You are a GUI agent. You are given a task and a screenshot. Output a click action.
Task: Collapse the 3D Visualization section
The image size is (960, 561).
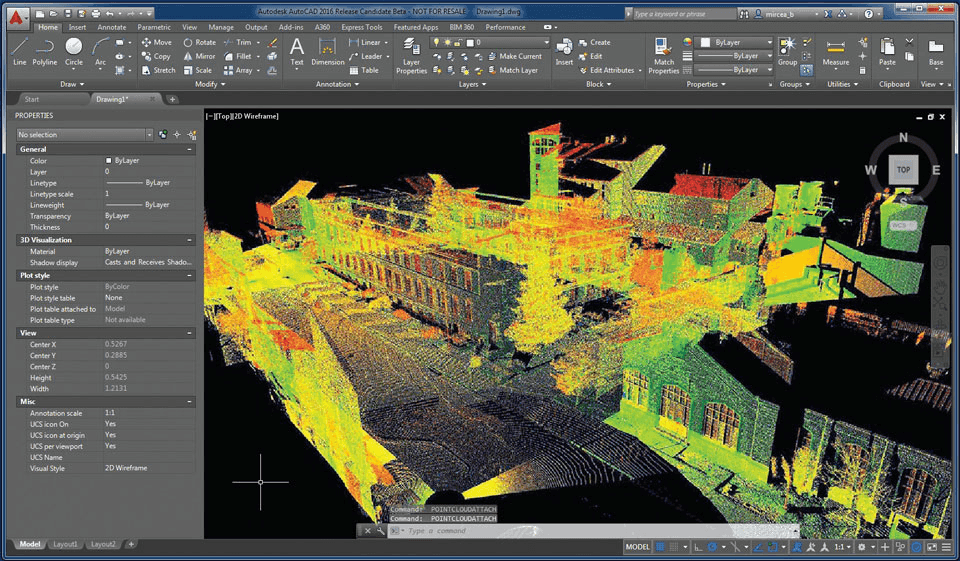189,239
